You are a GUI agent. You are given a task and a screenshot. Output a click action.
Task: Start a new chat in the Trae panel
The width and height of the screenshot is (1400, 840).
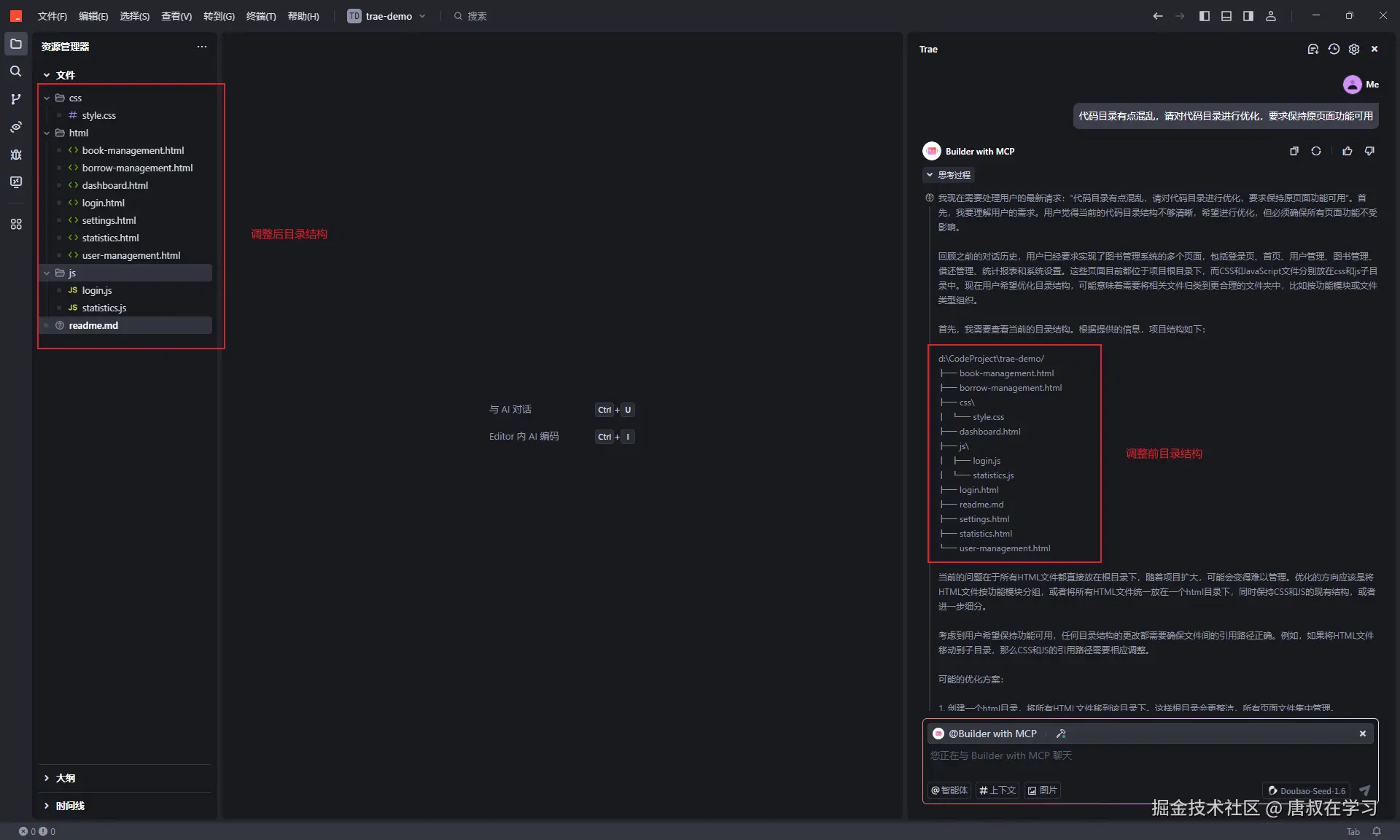pyautogui.click(x=1312, y=49)
